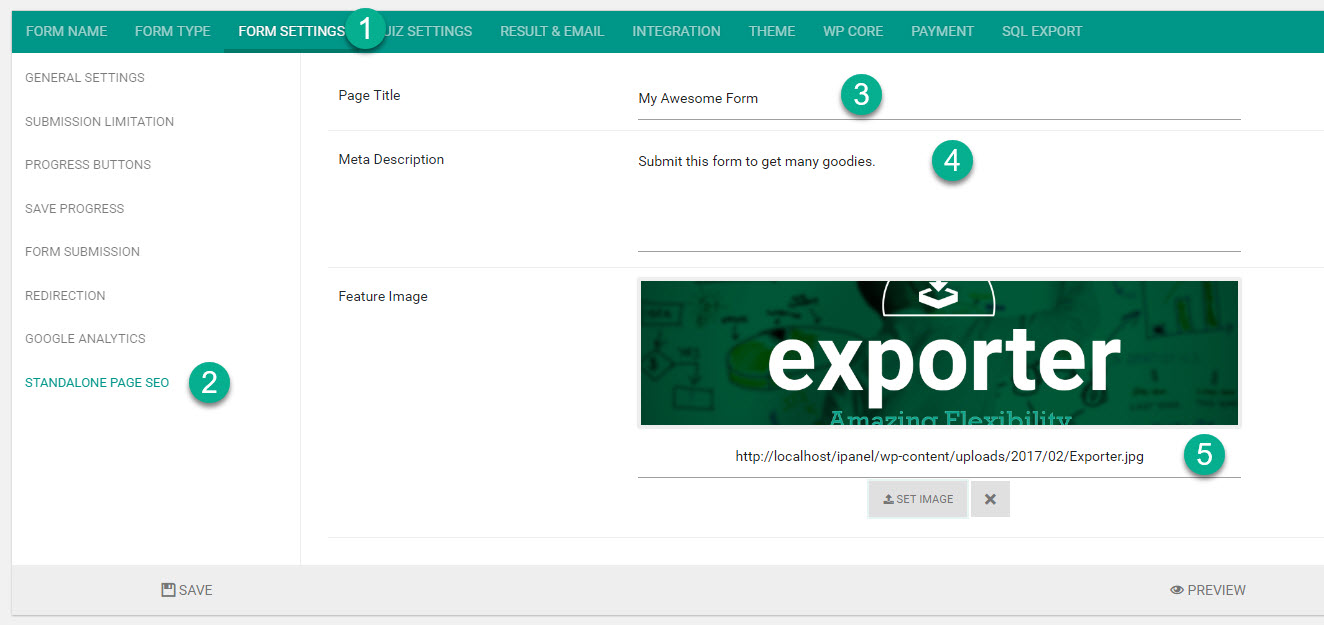Go to Save Progress settings
Screen dimensions: 1324x625
(x=74, y=209)
